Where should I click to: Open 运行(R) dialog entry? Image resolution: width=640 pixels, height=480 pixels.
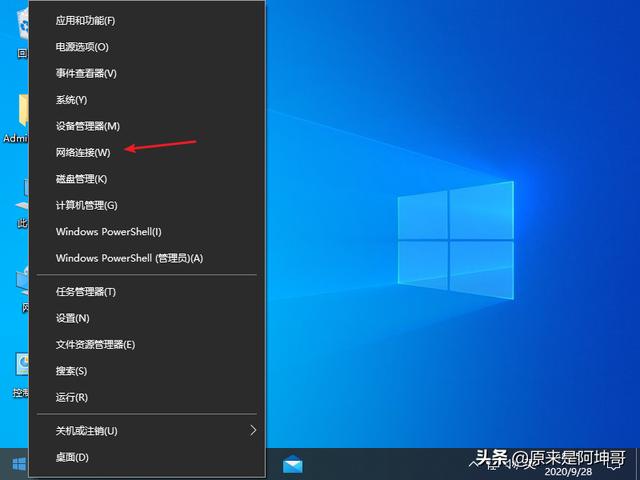pos(147,397)
